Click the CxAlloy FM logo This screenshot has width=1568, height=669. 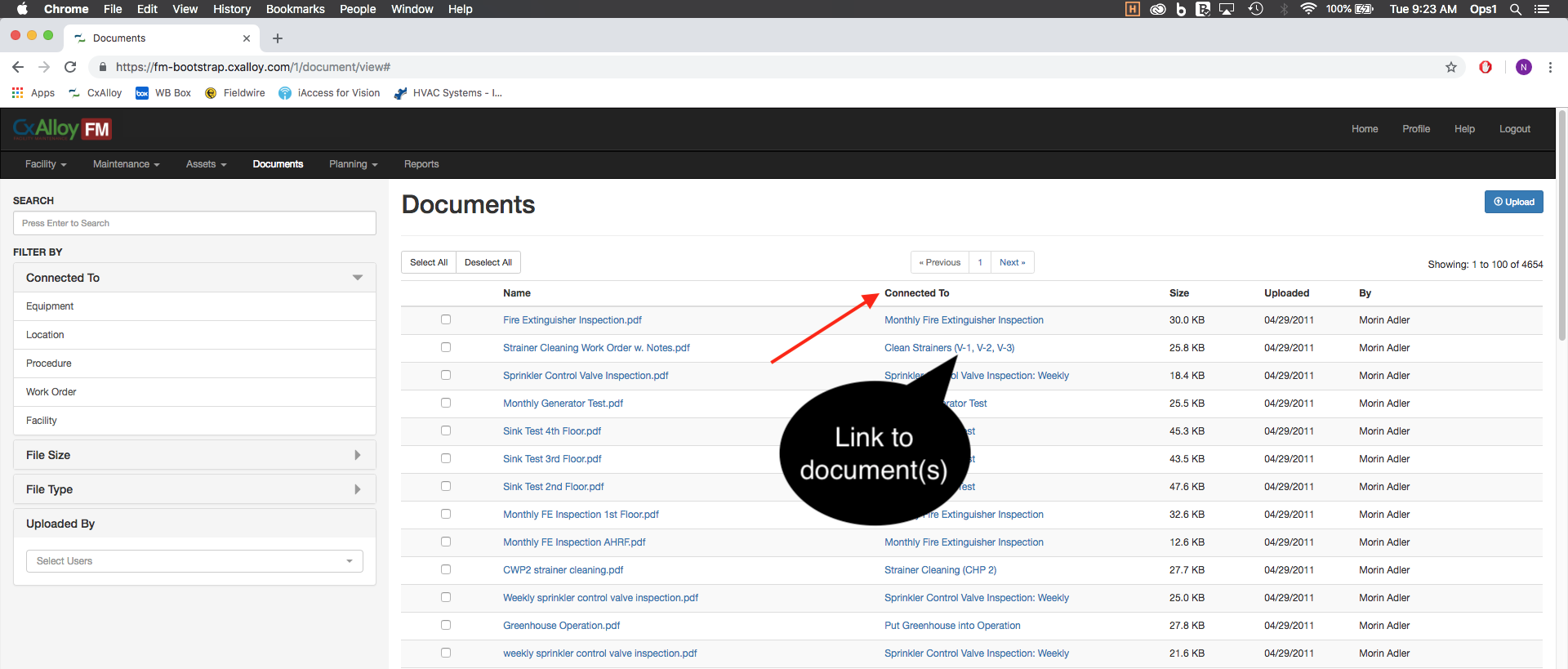click(x=62, y=129)
